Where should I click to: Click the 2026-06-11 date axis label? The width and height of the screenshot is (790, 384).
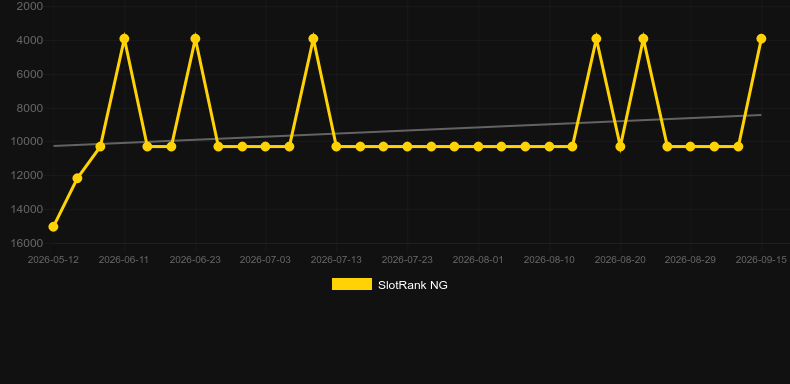(x=123, y=260)
